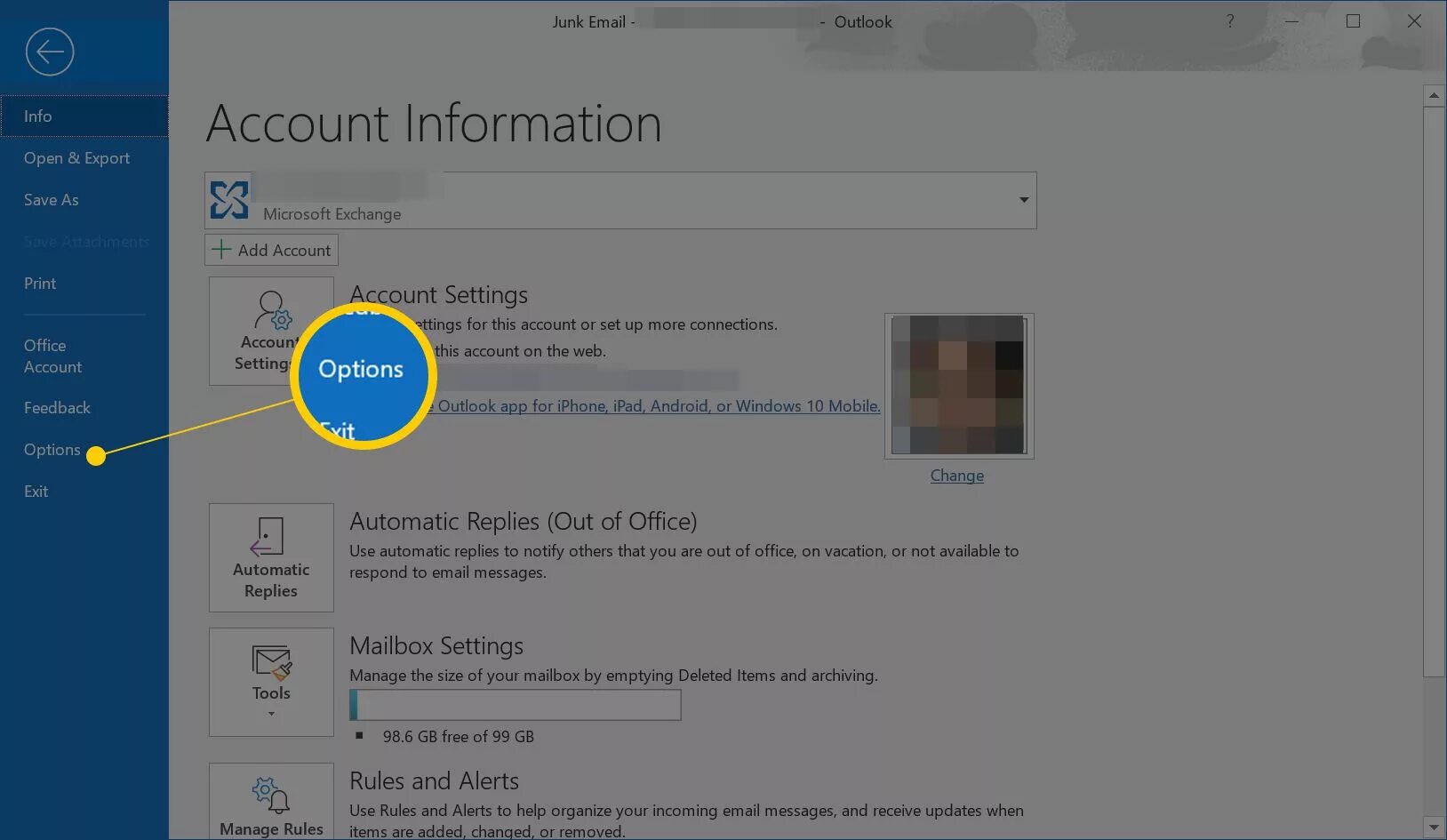The height and width of the screenshot is (840, 1447).
Task: Open the Info menu item
Action: click(84, 116)
